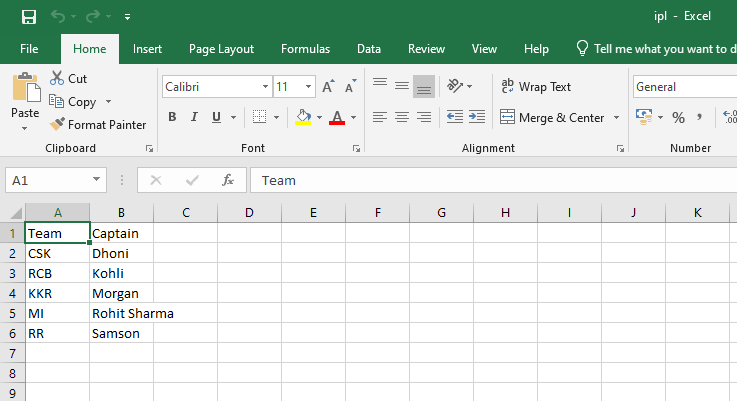
Task: Open the Font settings dialog launcher
Action: pos(356,149)
